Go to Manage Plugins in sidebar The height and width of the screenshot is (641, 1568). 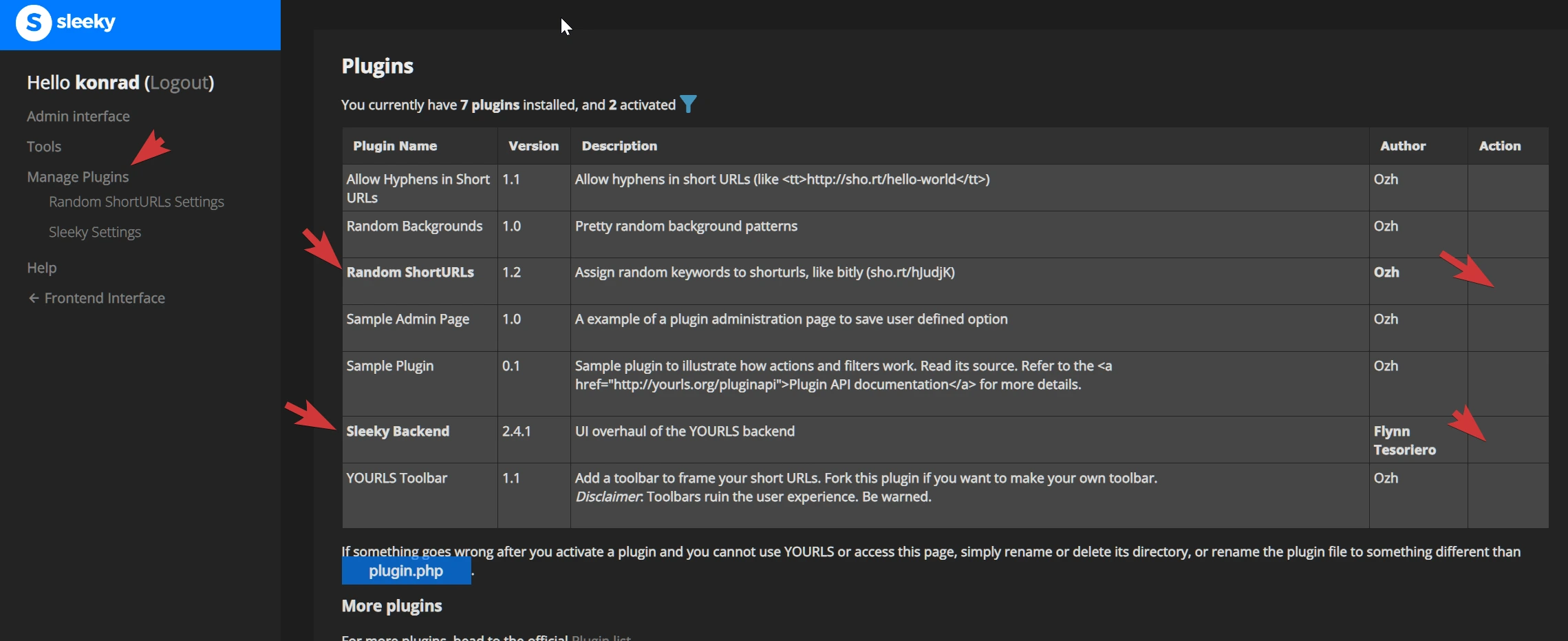[x=78, y=177]
